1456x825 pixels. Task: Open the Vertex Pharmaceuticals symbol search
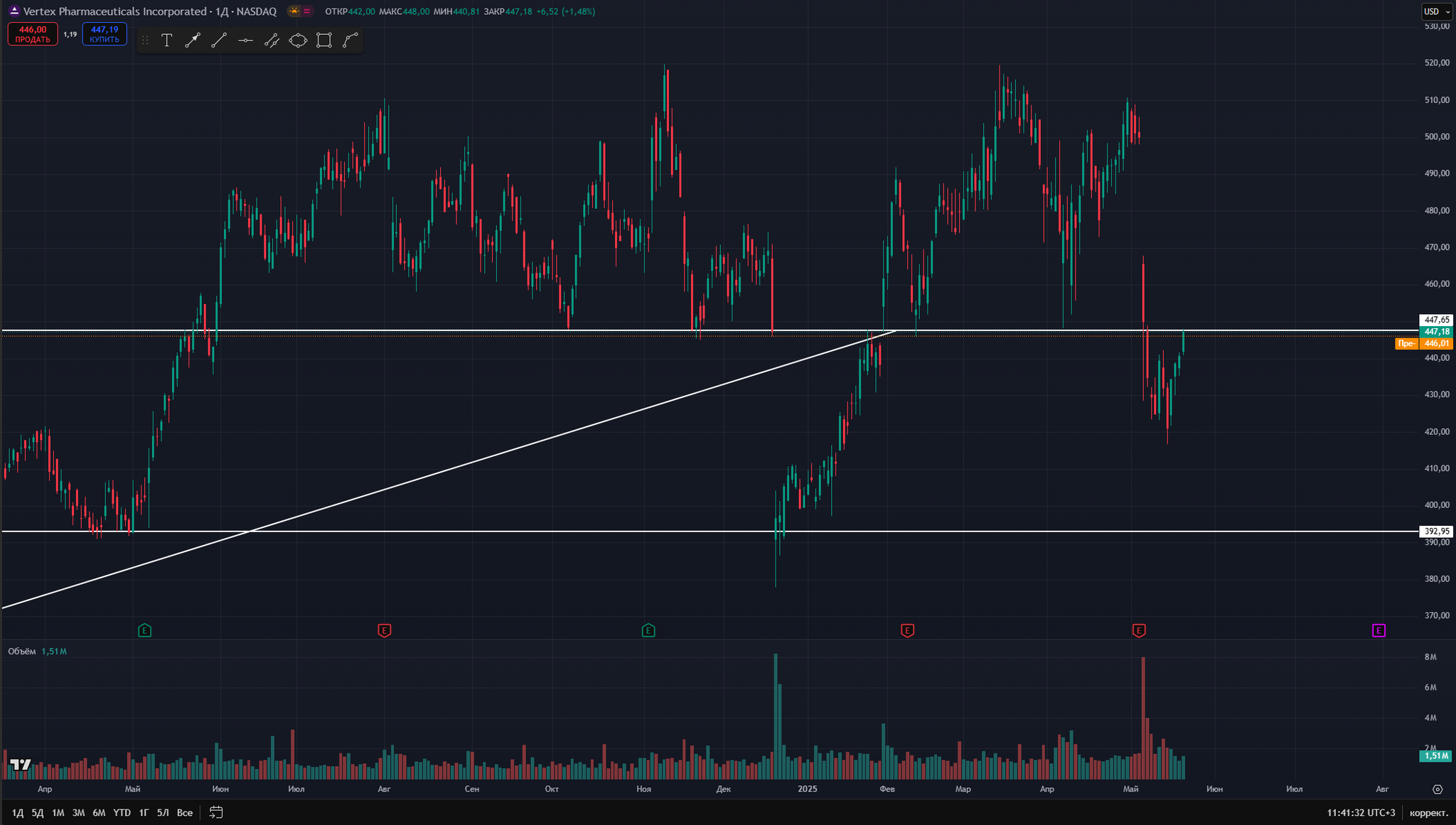pos(114,11)
